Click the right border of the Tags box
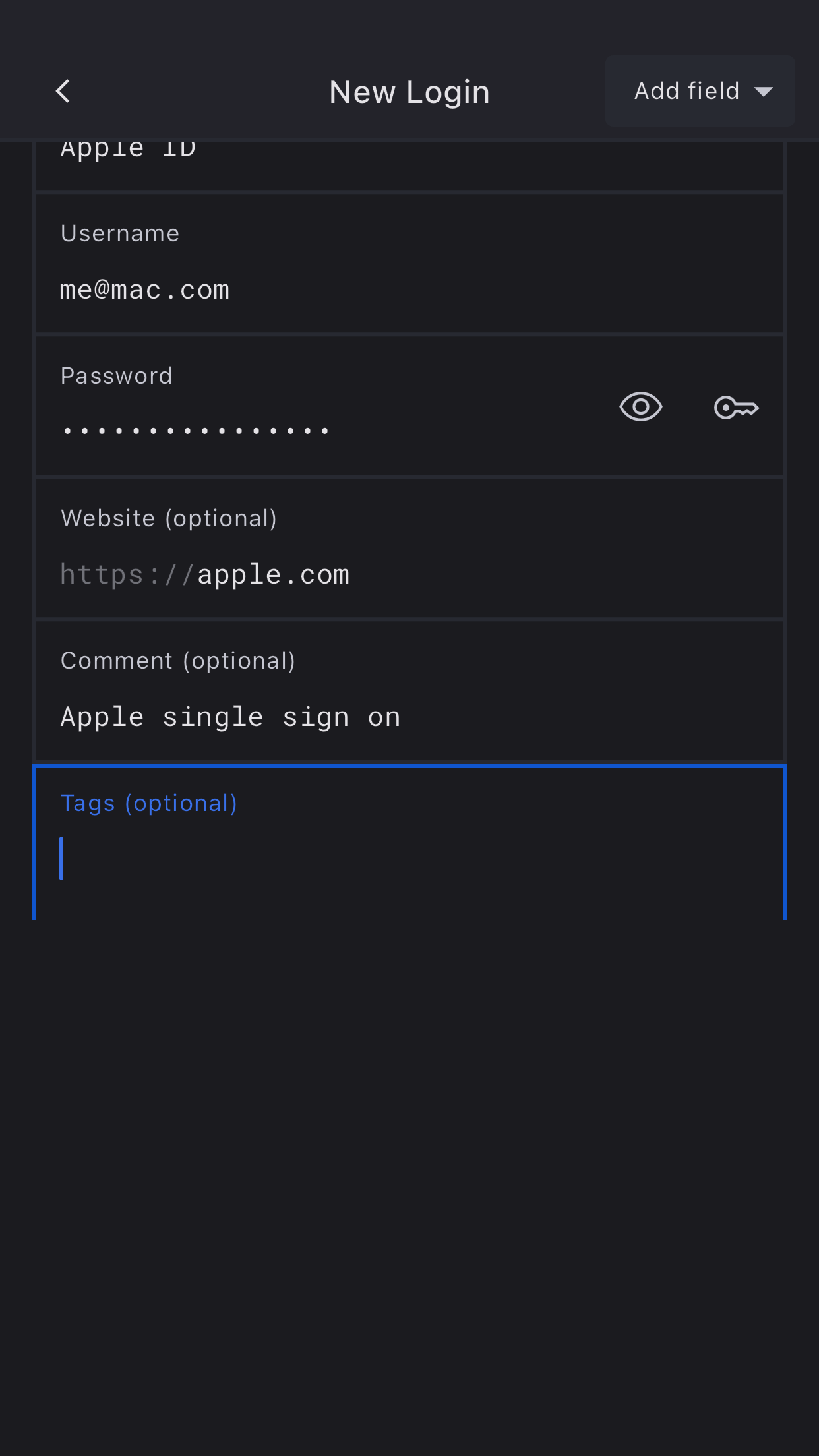 785,844
